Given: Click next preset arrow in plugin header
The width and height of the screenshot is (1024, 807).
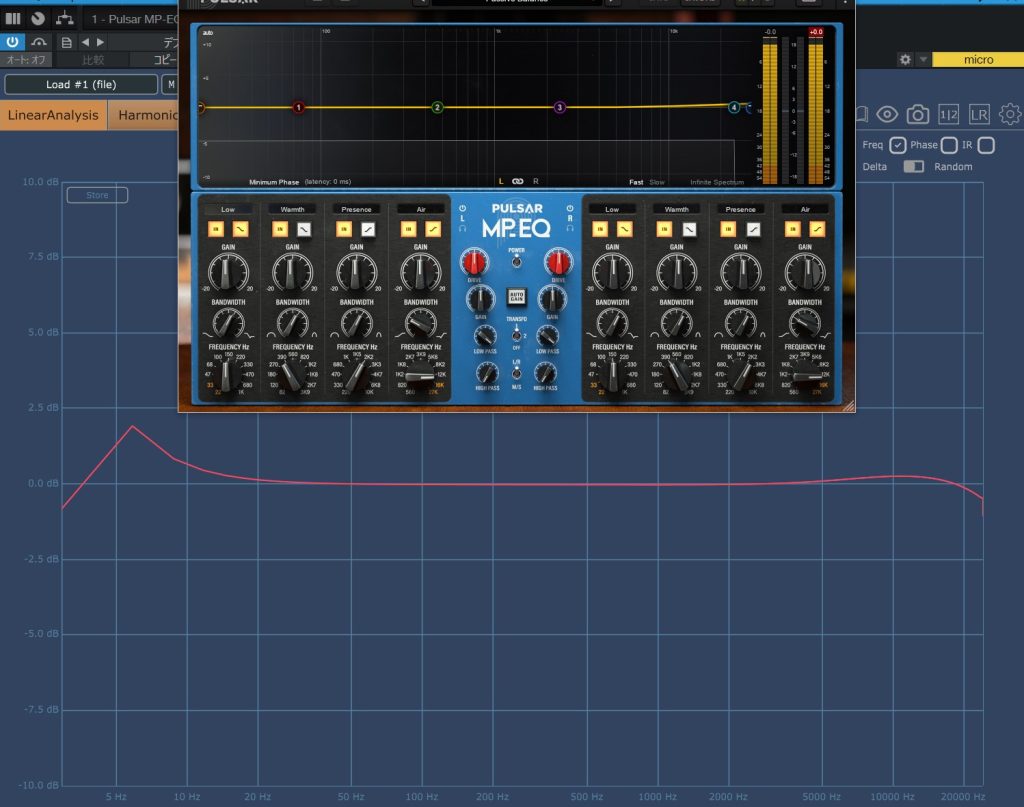Looking at the screenshot, I should [x=99, y=42].
